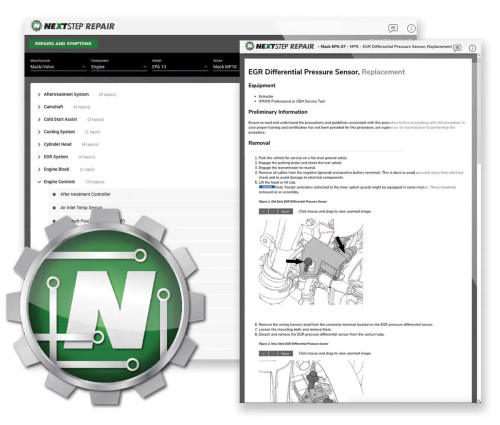
Task: Open the Air Inlet Temp Sensor topic
Action: point(81,207)
